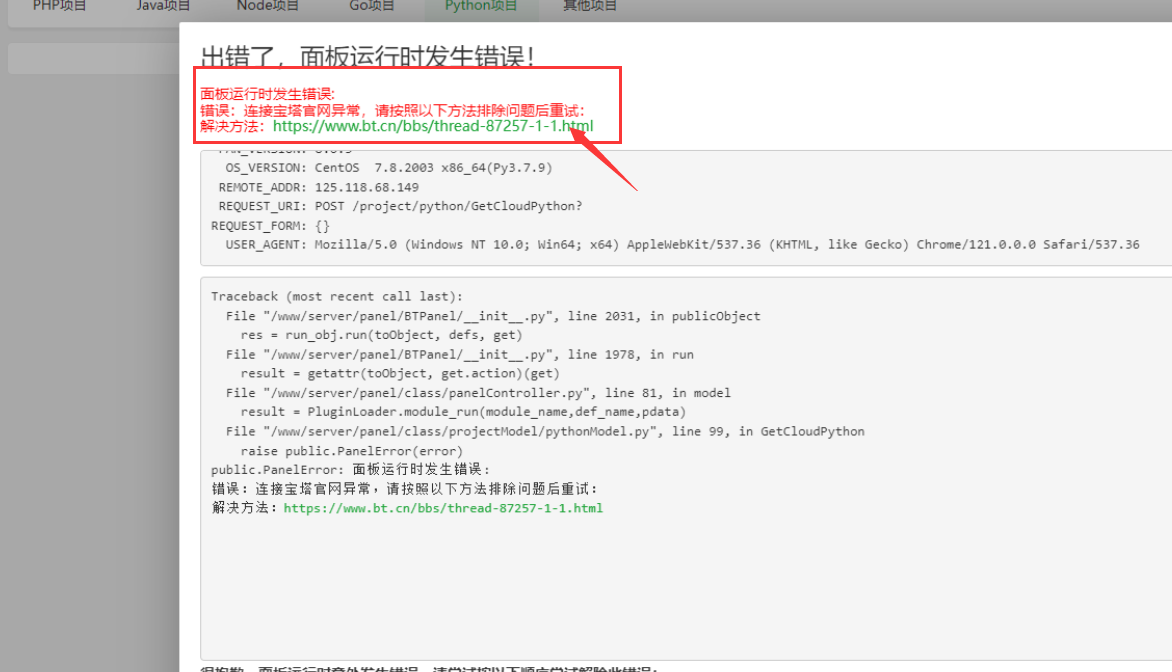Select the red text 面板运行时发生错误:
This screenshot has width=1172, height=672.
pyautogui.click(x=268, y=94)
